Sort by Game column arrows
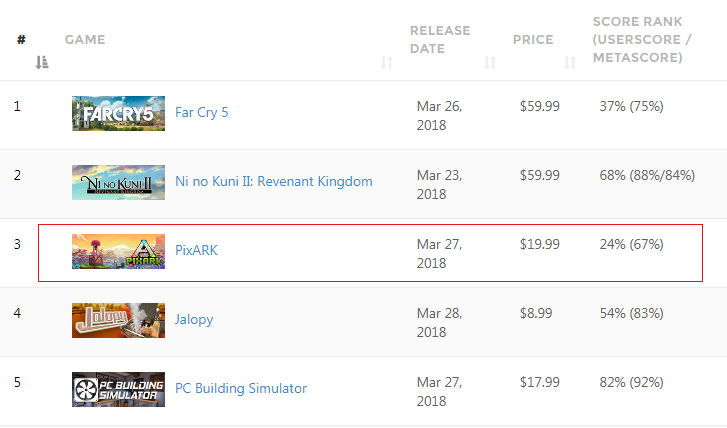The image size is (727, 428). (387, 63)
